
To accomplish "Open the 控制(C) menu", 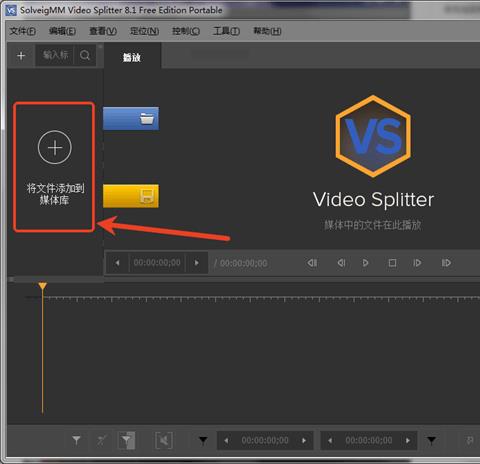I will 186,31.
